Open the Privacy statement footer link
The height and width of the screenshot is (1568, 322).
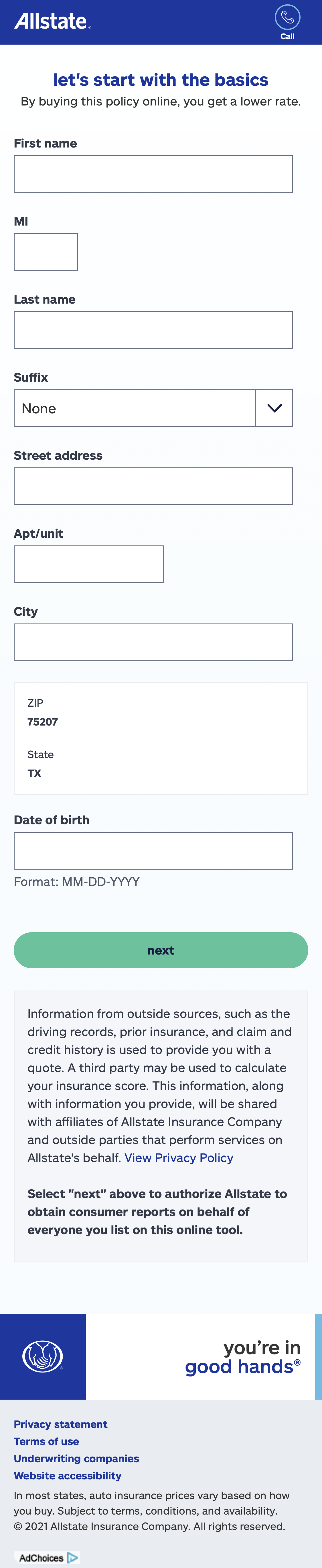(60, 1424)
